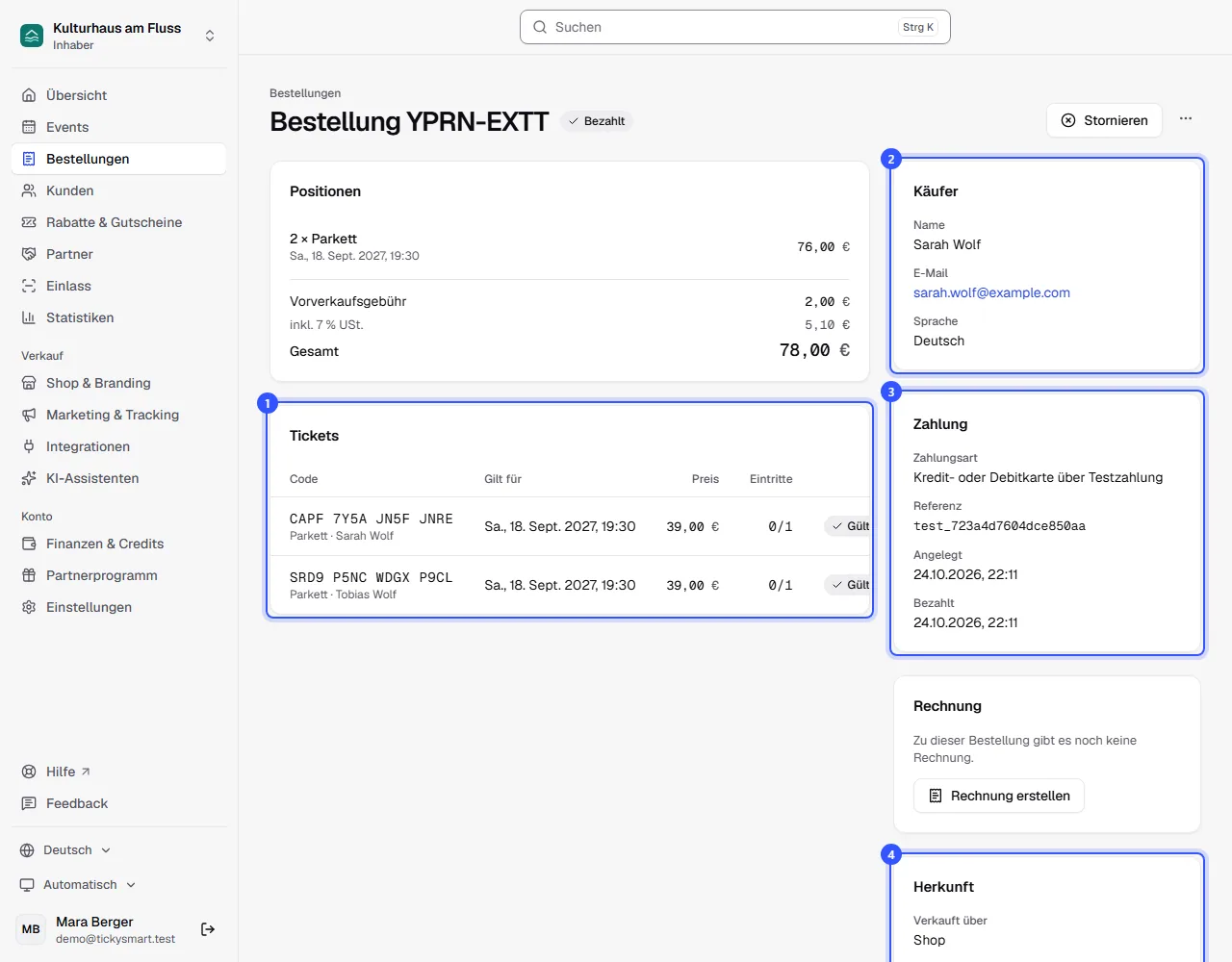The width and height of the screenshot is (1232, 962).
Task: Click the Marketing & Tracking megaphone icon
Action: tap(29, 415)
